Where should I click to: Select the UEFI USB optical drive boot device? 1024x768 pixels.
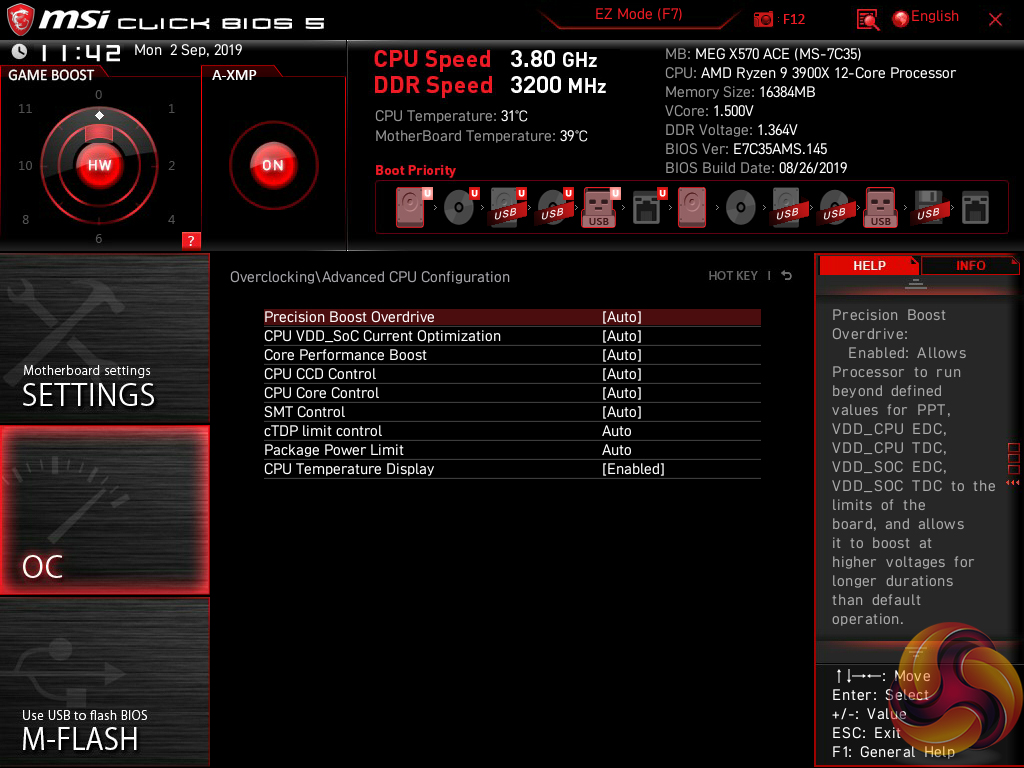click(554, 208)
